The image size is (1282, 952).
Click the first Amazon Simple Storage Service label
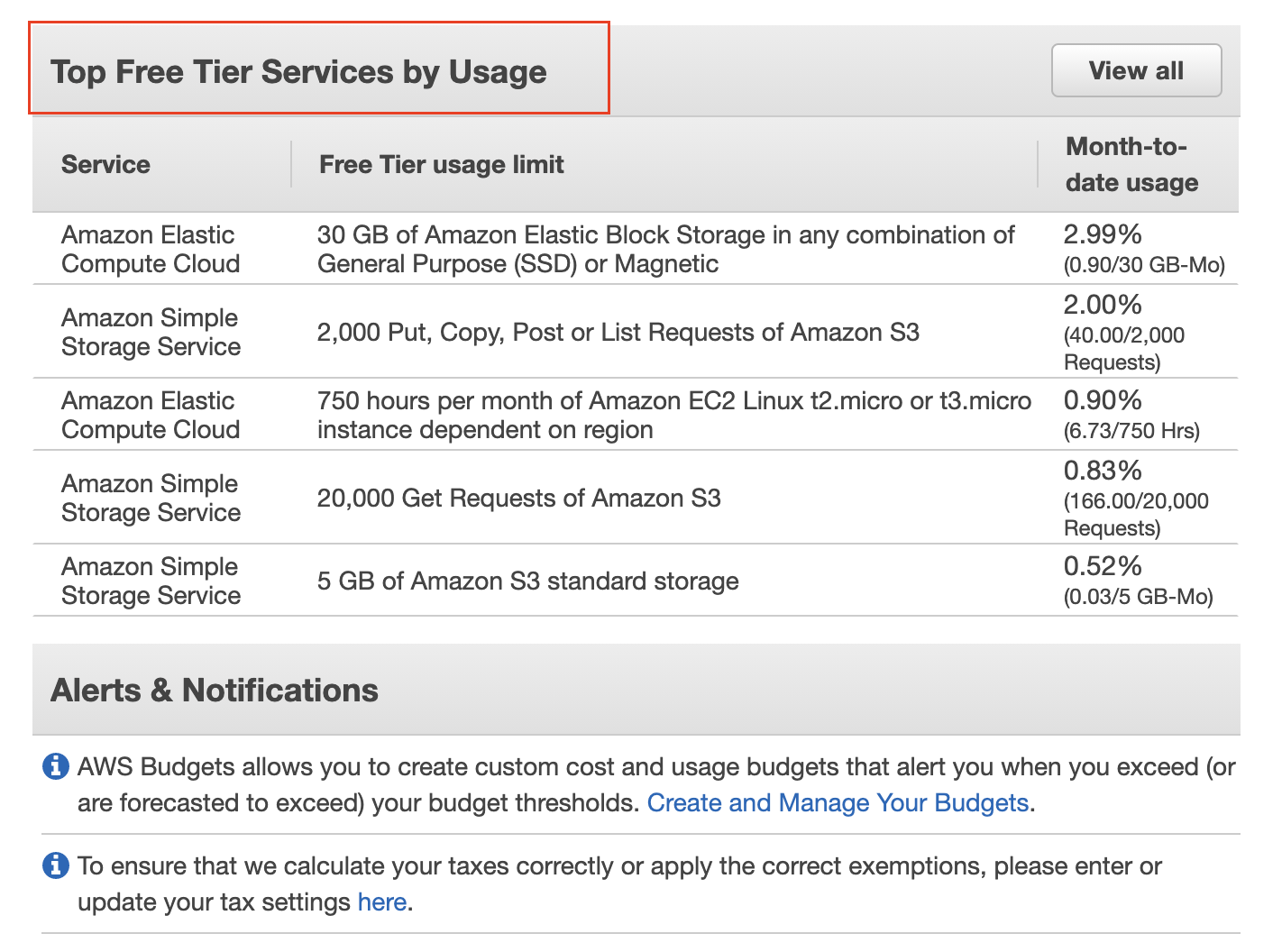[x=150, y=332]
